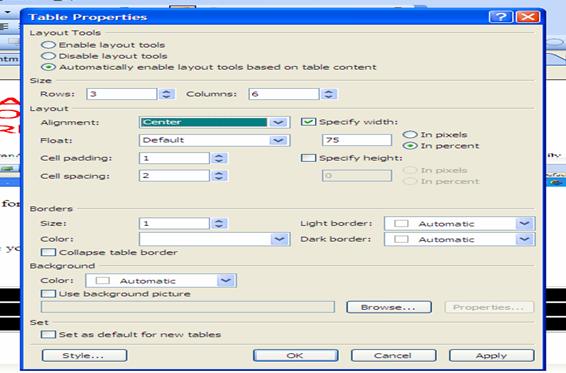This screenshot has height=373, width=566.
Task: Click the Light border color swatch
Action: [x=401, y=224]
